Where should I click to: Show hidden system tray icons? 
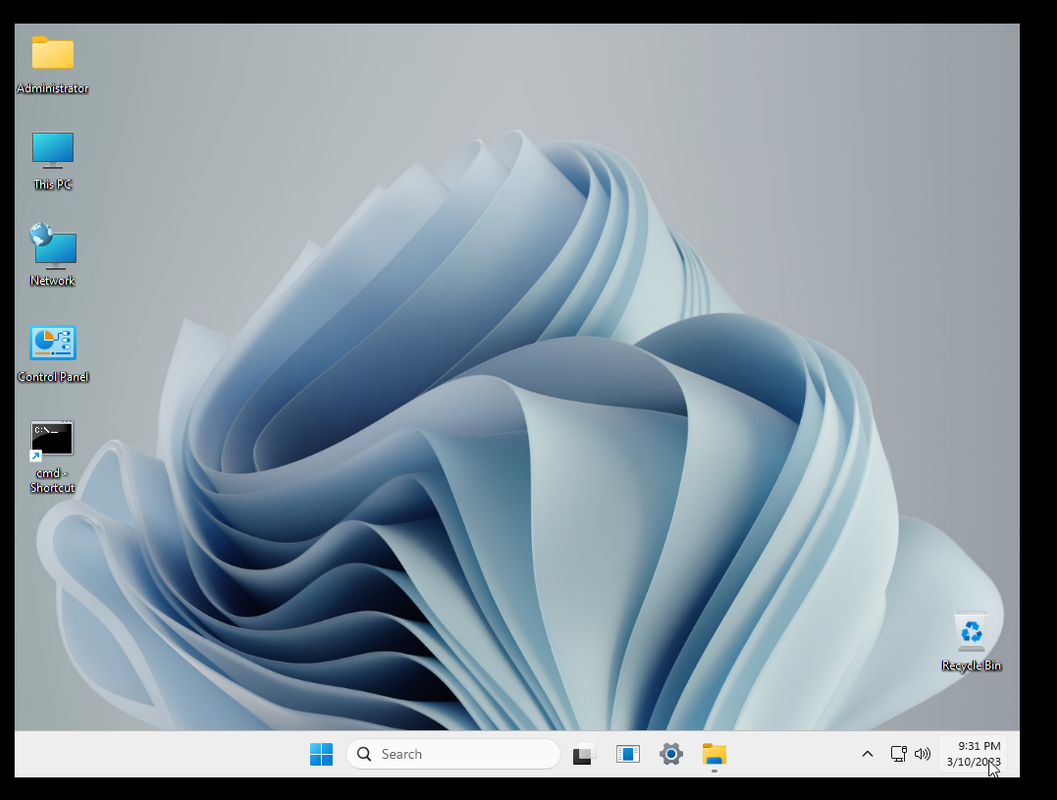868,754
